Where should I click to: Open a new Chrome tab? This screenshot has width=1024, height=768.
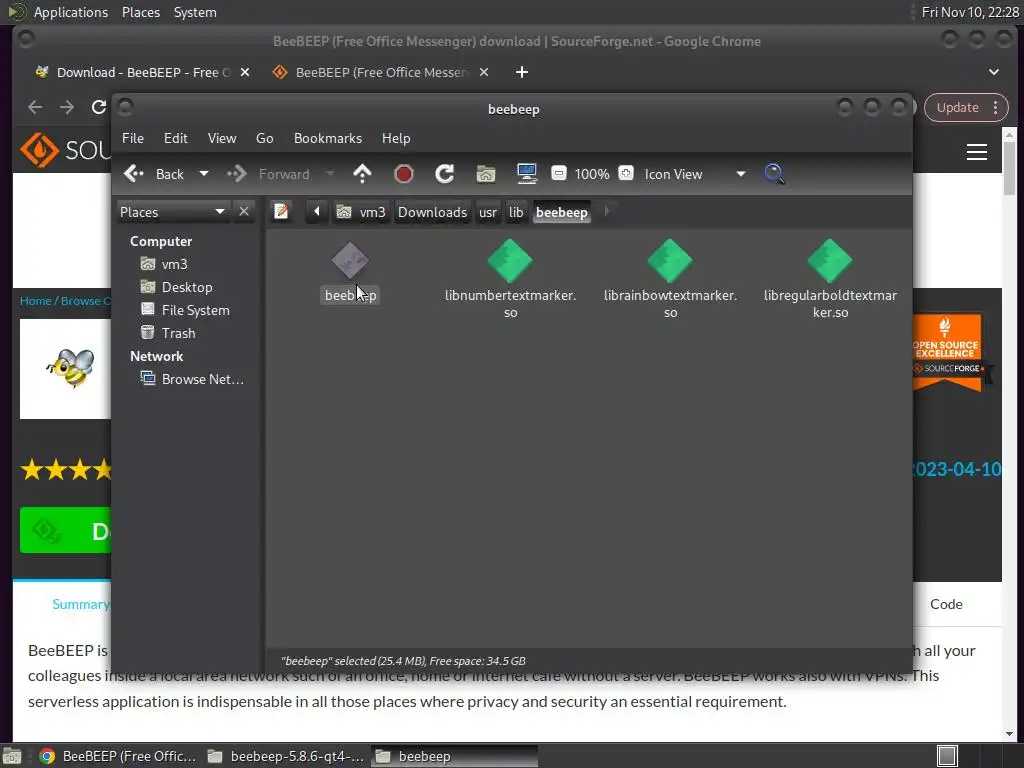tap(522, 72)
